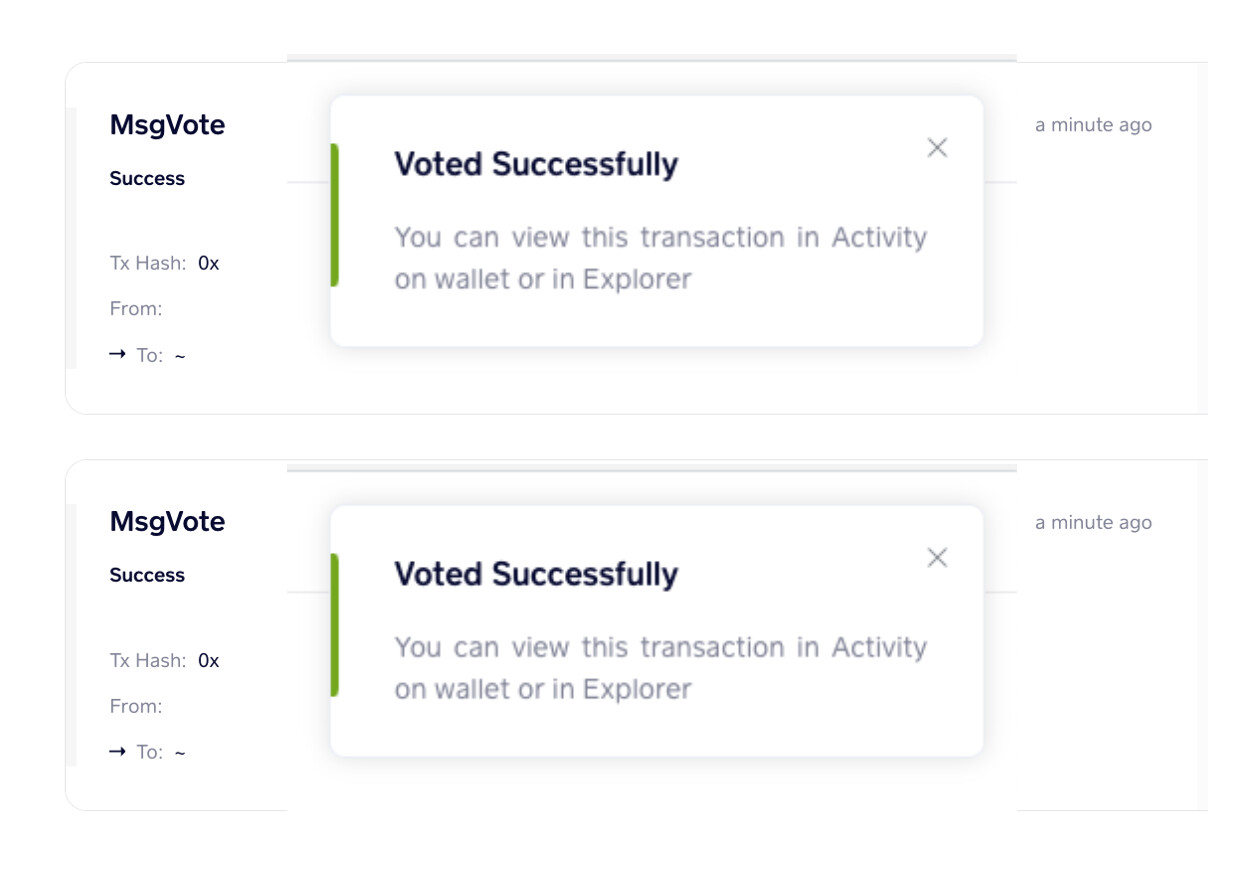Open the bottom MsgVote transaction title
1247x879 pixels.
point(167,522)
